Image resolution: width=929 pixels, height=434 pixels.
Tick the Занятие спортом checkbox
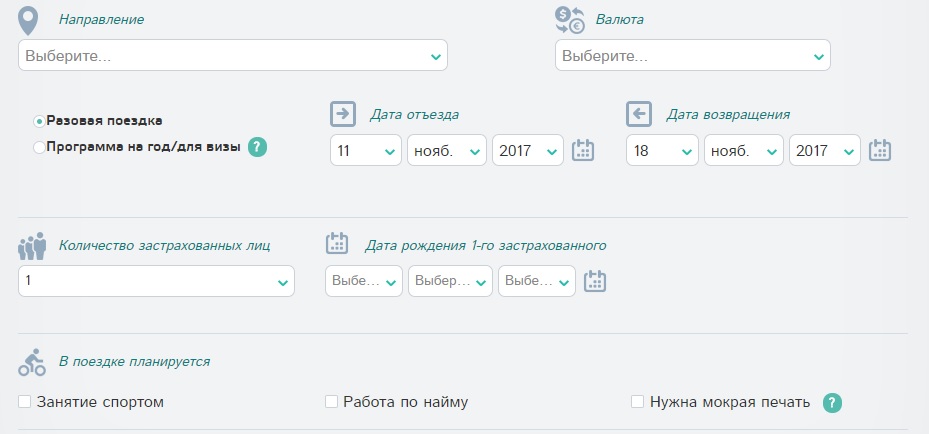(24, 402)
